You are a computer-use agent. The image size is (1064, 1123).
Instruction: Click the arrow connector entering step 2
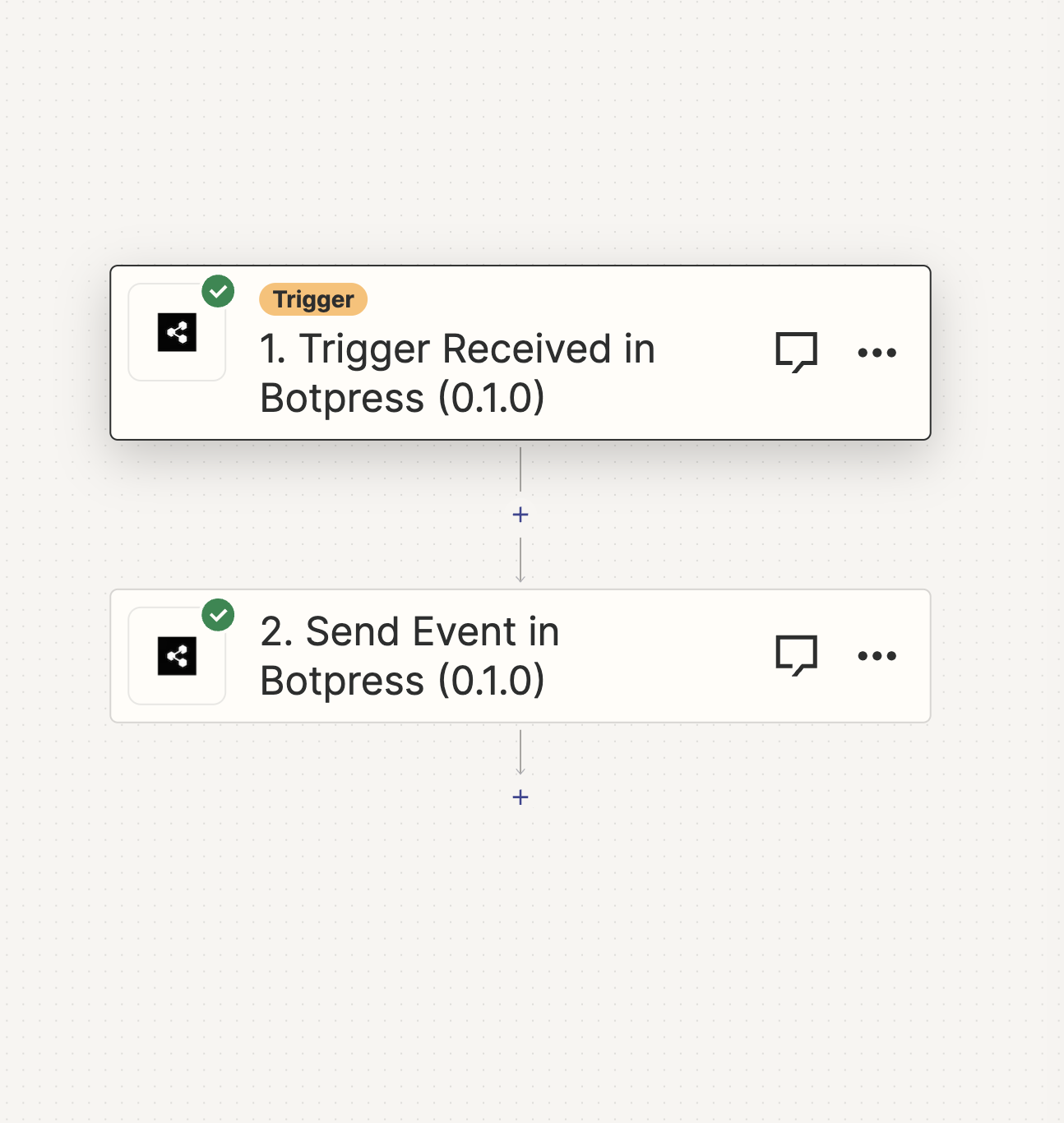click(x=520, y=561)
